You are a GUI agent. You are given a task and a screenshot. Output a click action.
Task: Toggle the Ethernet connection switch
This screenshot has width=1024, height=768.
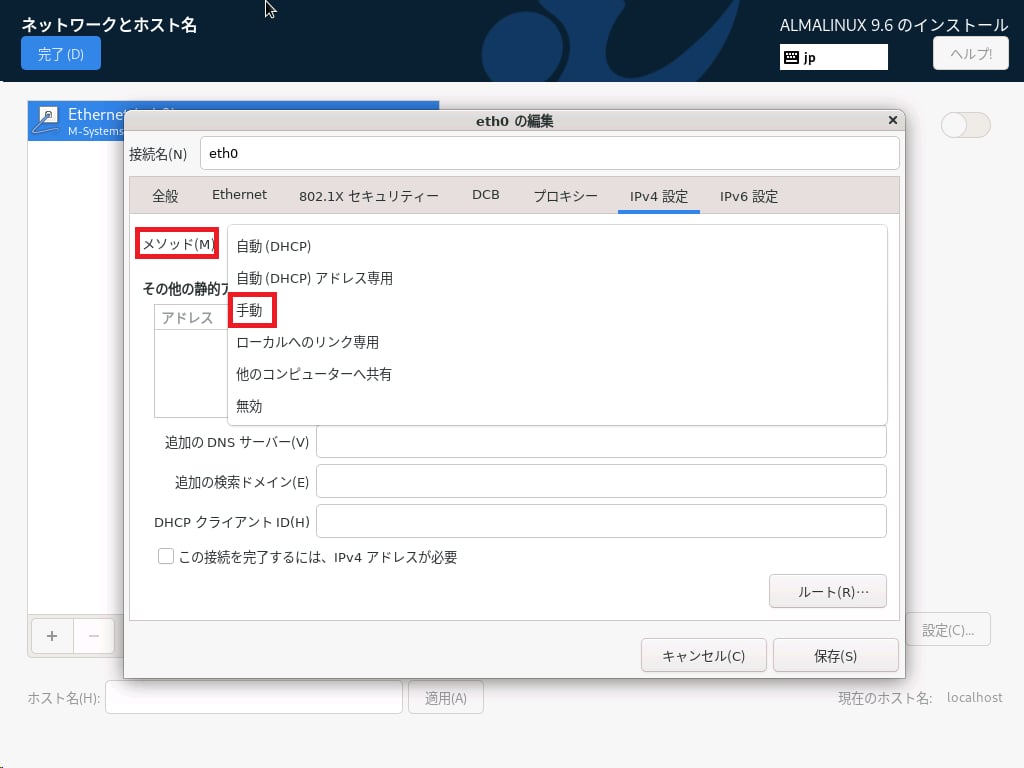(x=965, y=125)
